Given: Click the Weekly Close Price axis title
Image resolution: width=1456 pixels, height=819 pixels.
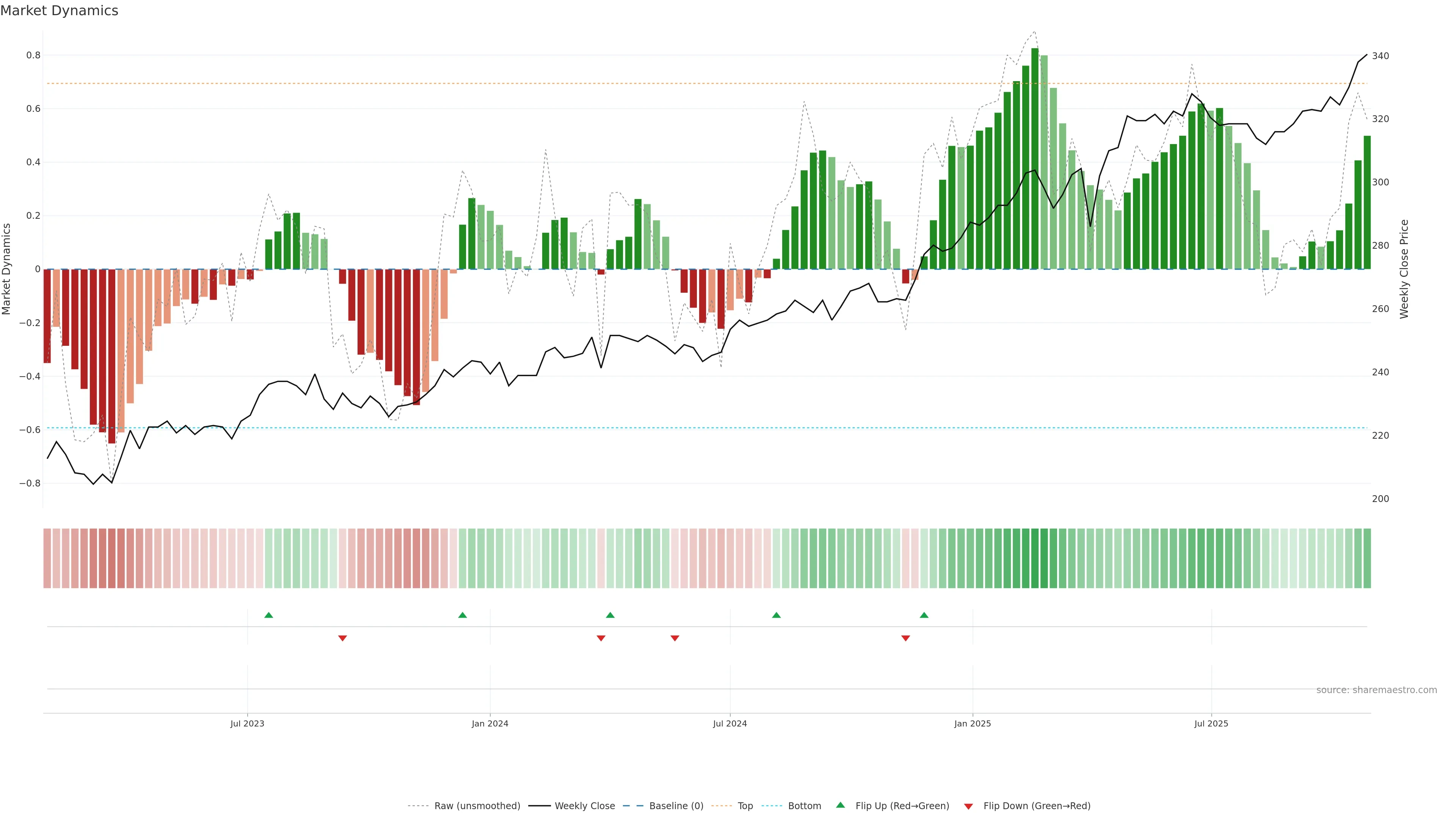Looking at the screenshot, I should tap(1404, 269).
